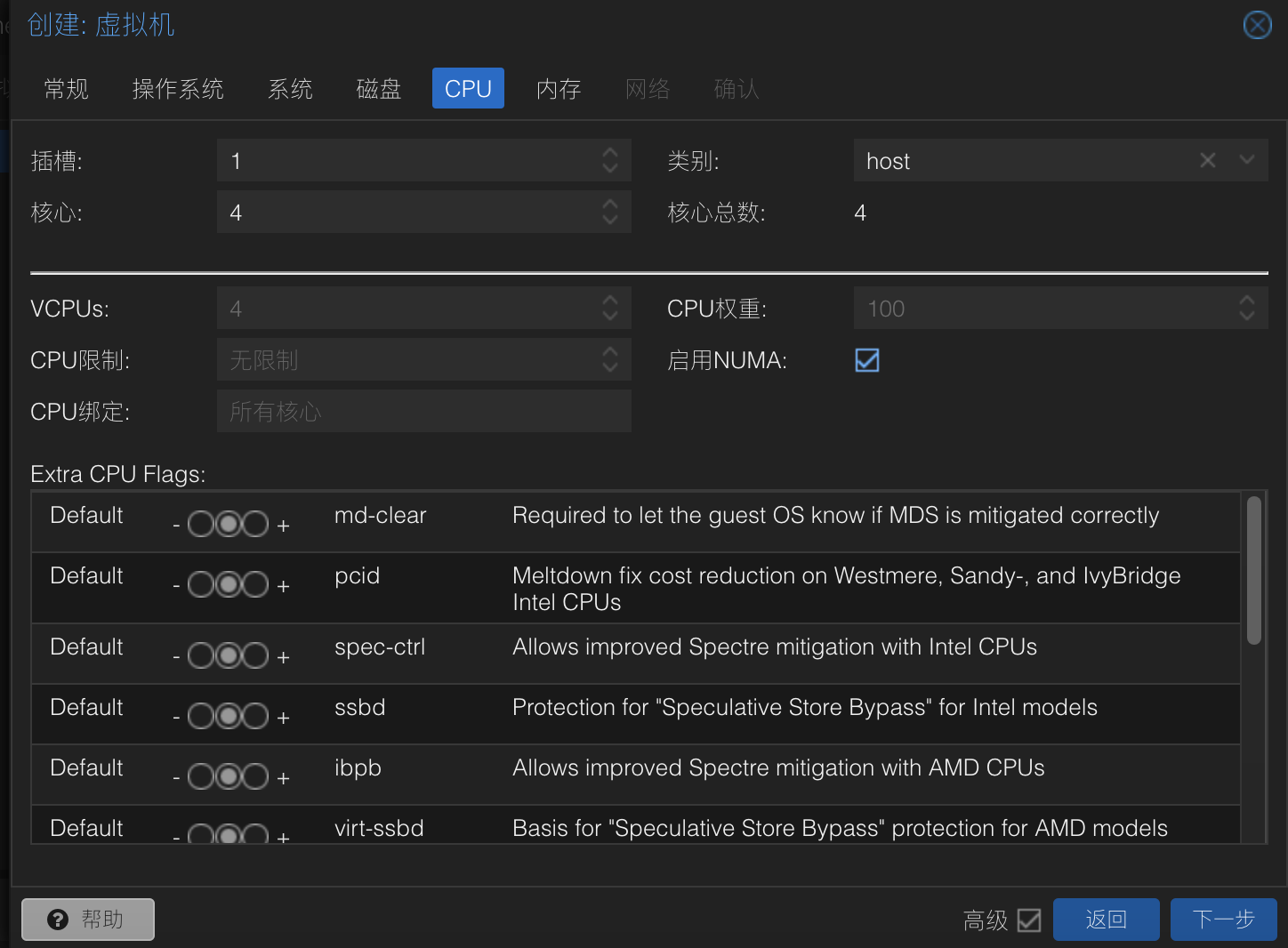The height and width of the screenshot is (948, 1288).
Task: Expand the 类别 CPU type dropdown
Action: pos(1247,160)
